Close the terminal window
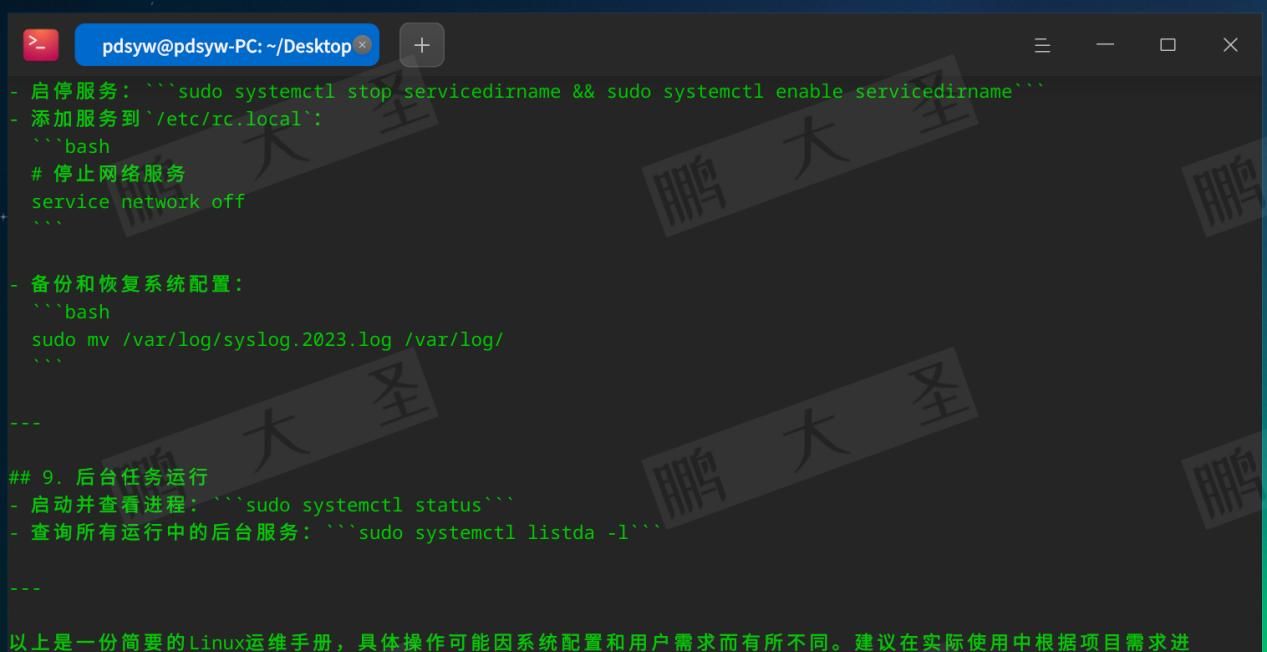 coord(1231,45)
